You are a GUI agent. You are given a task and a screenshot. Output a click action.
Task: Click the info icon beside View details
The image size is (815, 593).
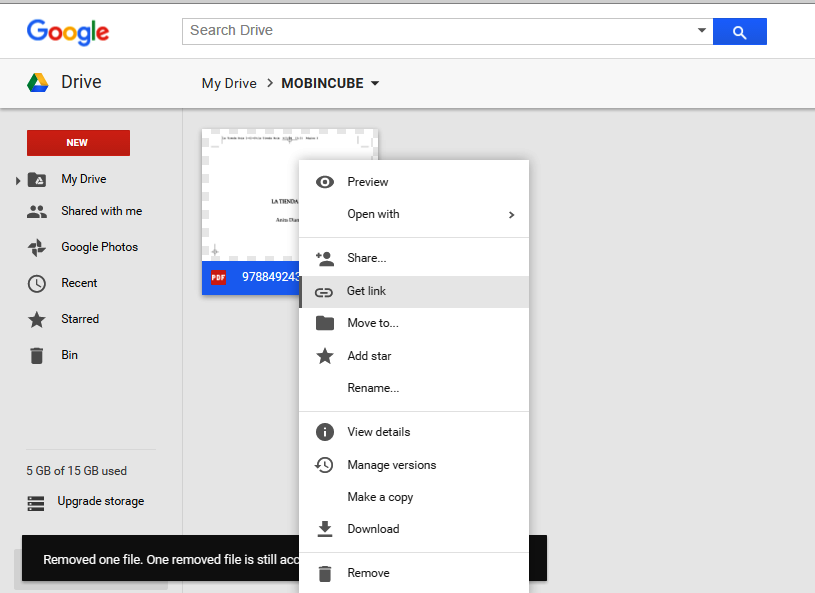pos(325,432)
